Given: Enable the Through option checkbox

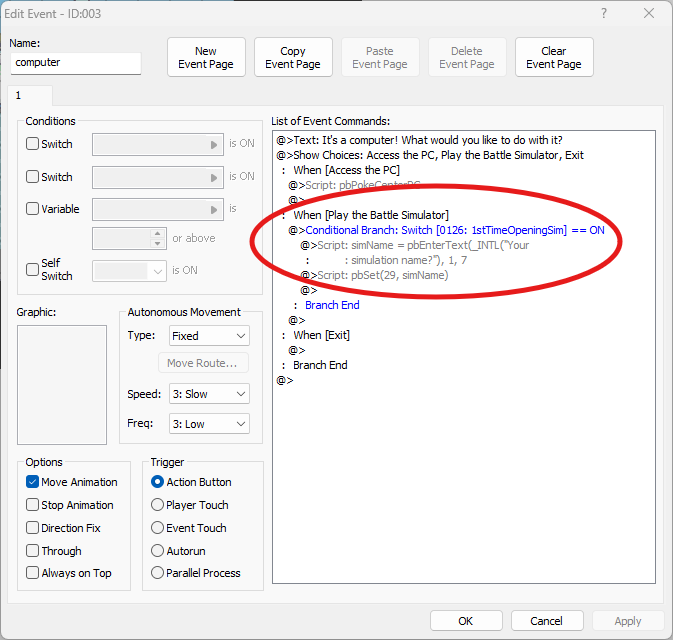Looking at the screenshot, I should [x=33, y=551].
